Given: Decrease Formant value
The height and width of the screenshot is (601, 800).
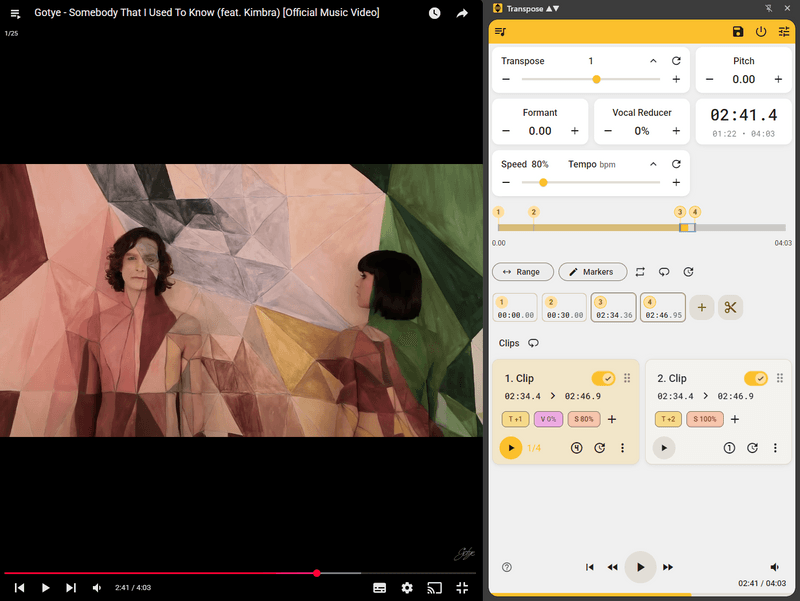Looking at the screenshot, I should point(506,131).
